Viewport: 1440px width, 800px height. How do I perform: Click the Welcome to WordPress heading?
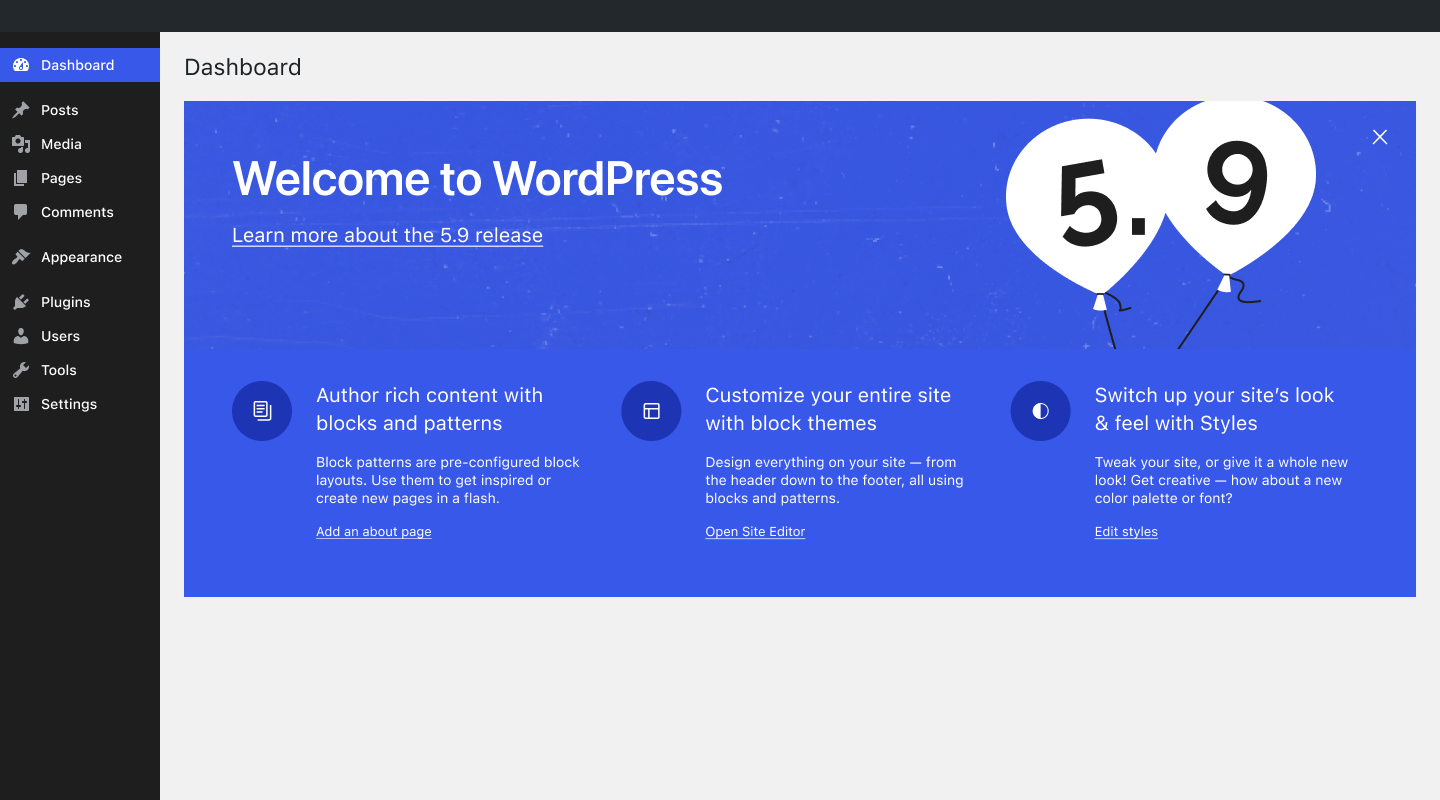tap(477, 179)
